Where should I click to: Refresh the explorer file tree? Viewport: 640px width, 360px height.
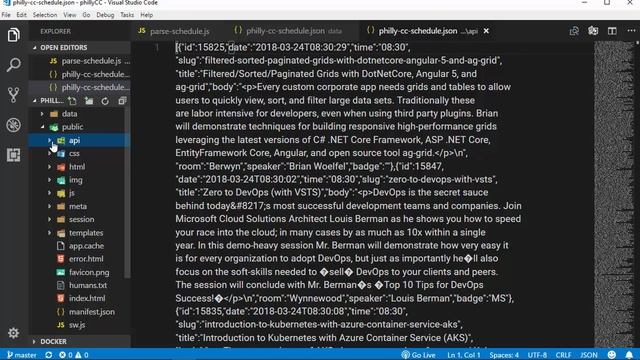point(105,101)
